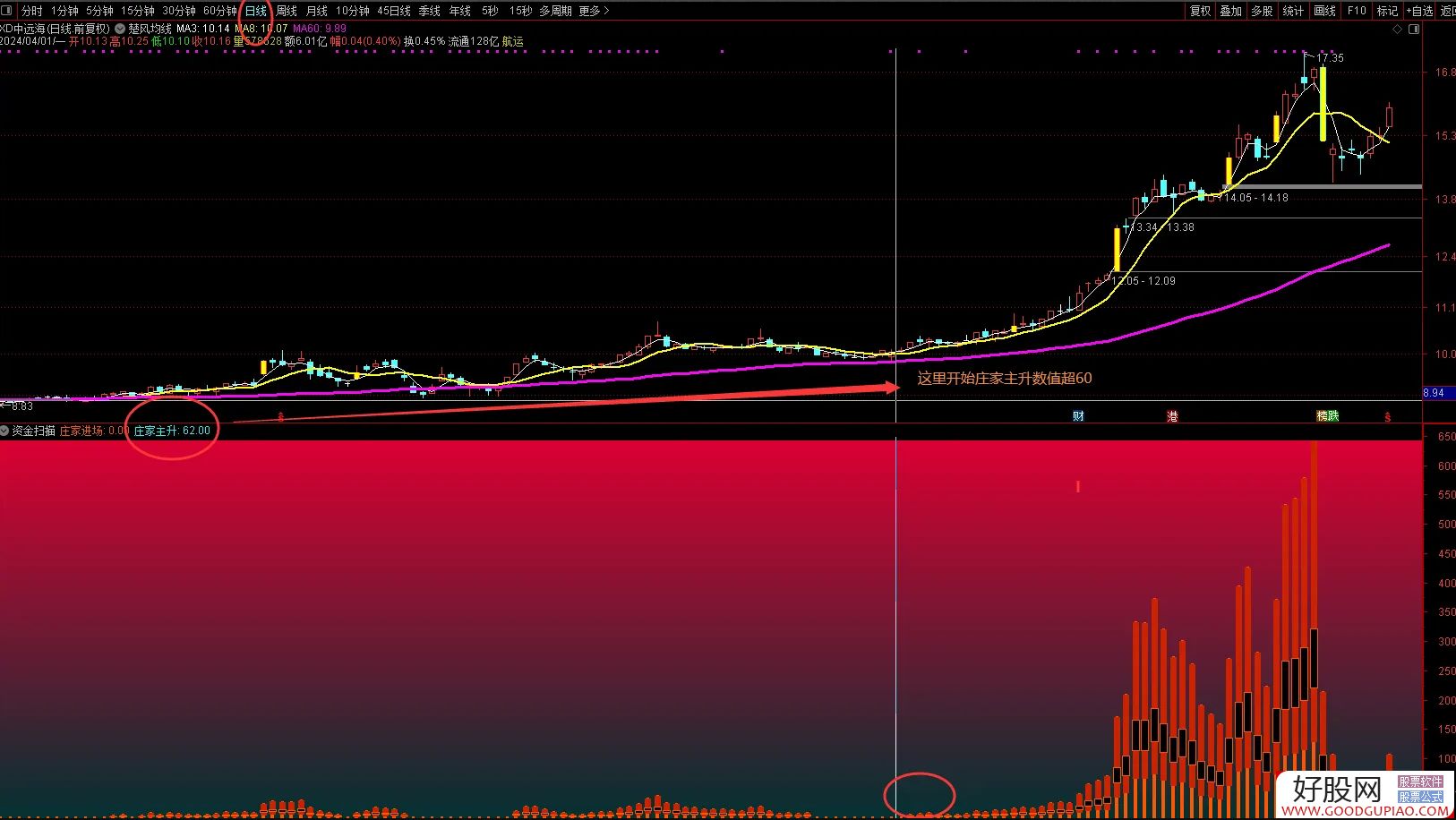1456x820 pixels.
Task: Open the 多股 multi-stock view
Action: point(1262,11)
